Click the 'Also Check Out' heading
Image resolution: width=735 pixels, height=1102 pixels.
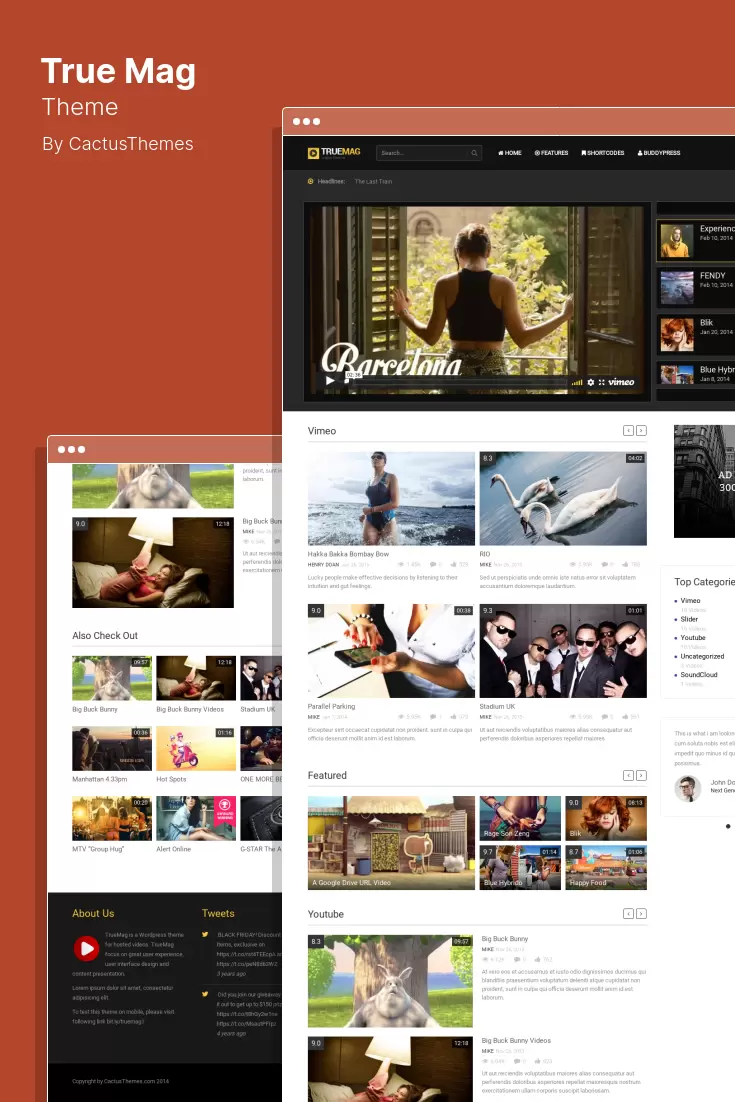click(x=105, y=635)
